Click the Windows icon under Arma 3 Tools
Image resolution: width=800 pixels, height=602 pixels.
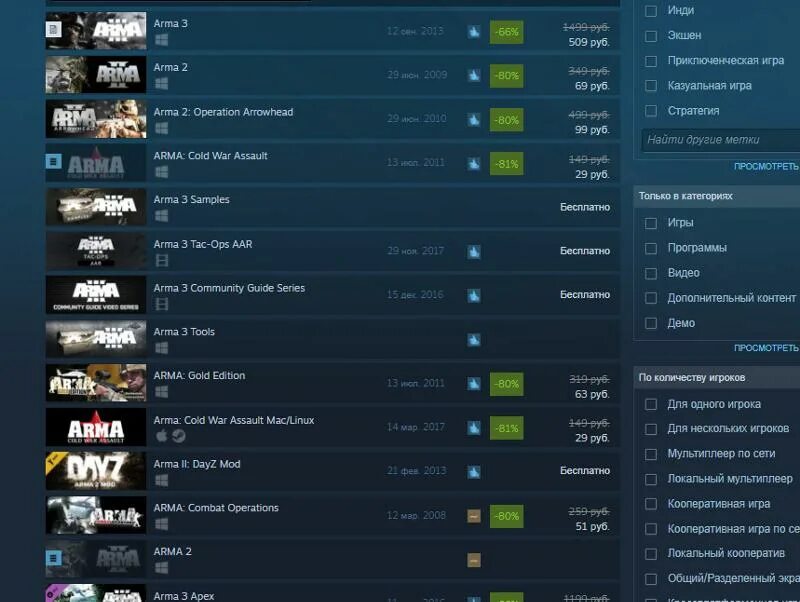point(161,348)
